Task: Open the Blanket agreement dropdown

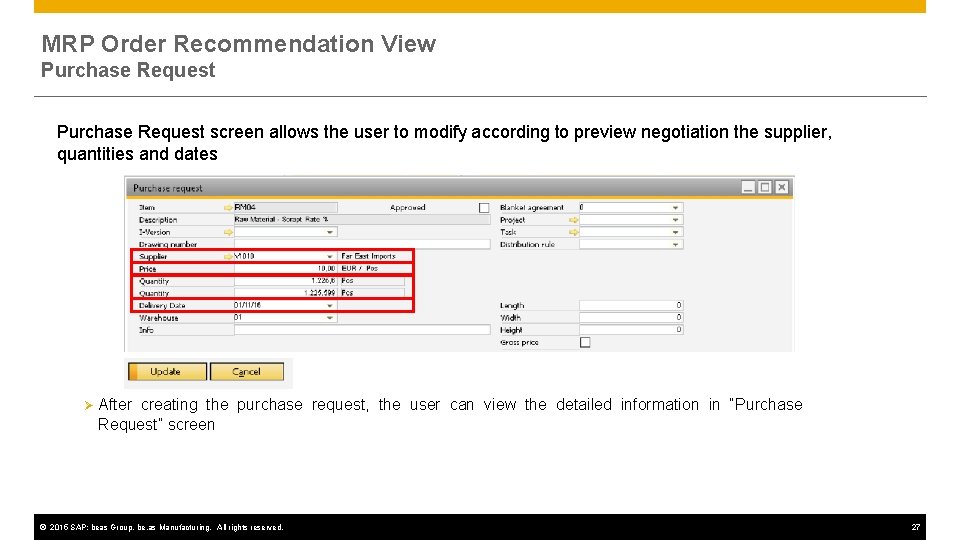Action: (x=675, y=208)
